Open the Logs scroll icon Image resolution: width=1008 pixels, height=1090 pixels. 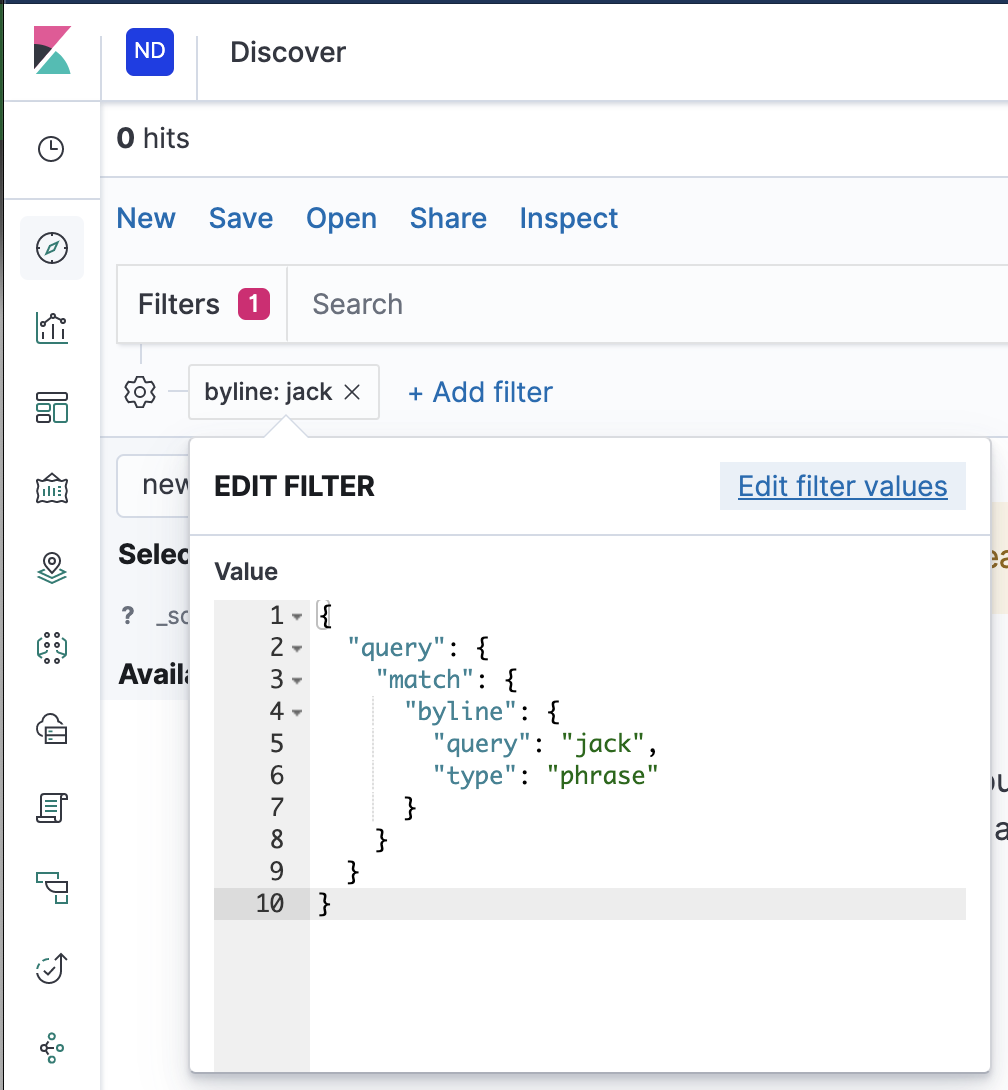pos(52,808)
